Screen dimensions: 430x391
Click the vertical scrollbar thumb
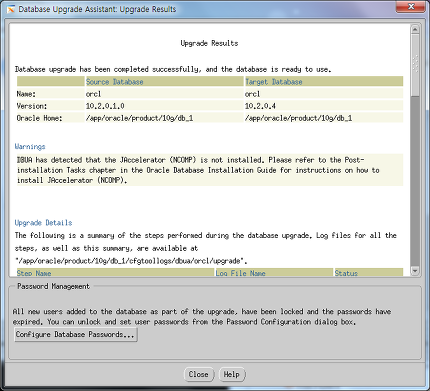pos(415,65)
